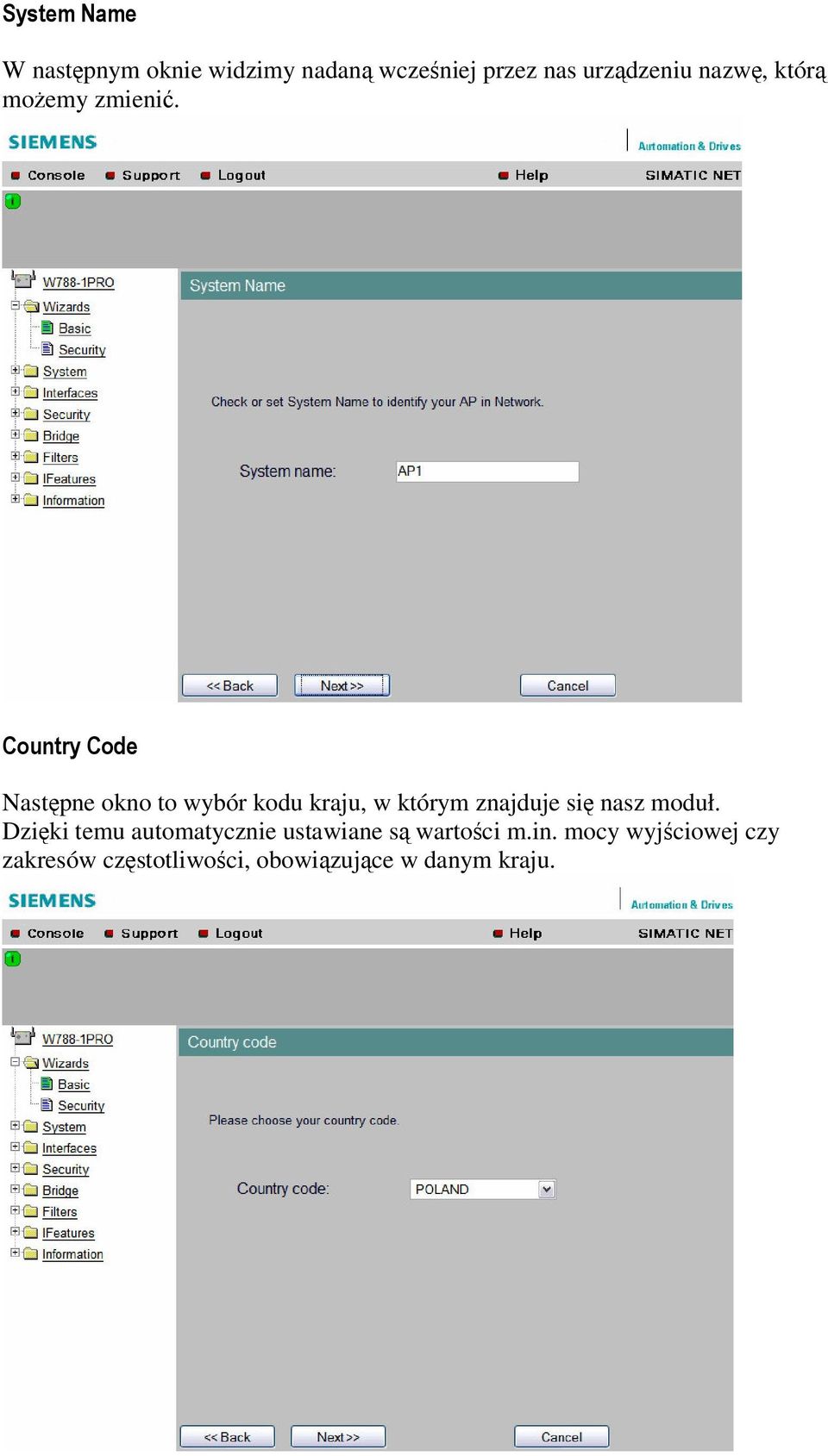
Task: Click << Back on the Country code page
Action: click(x=227, y=1437)
